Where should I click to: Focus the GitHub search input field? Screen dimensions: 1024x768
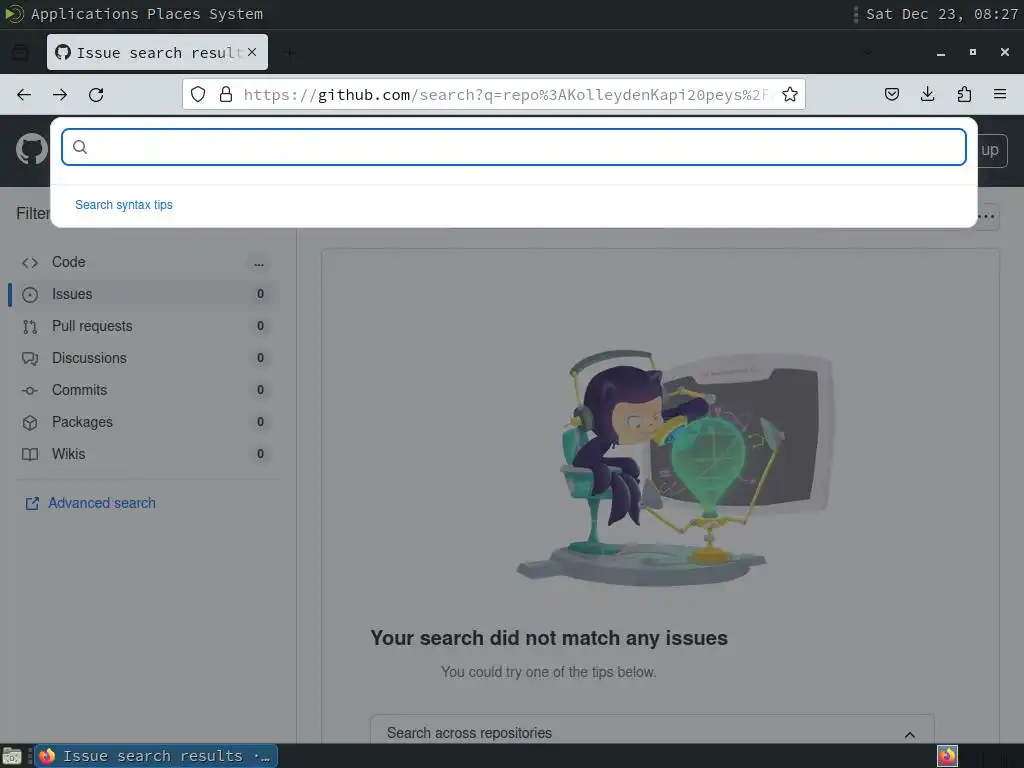[x=514, y=147]
